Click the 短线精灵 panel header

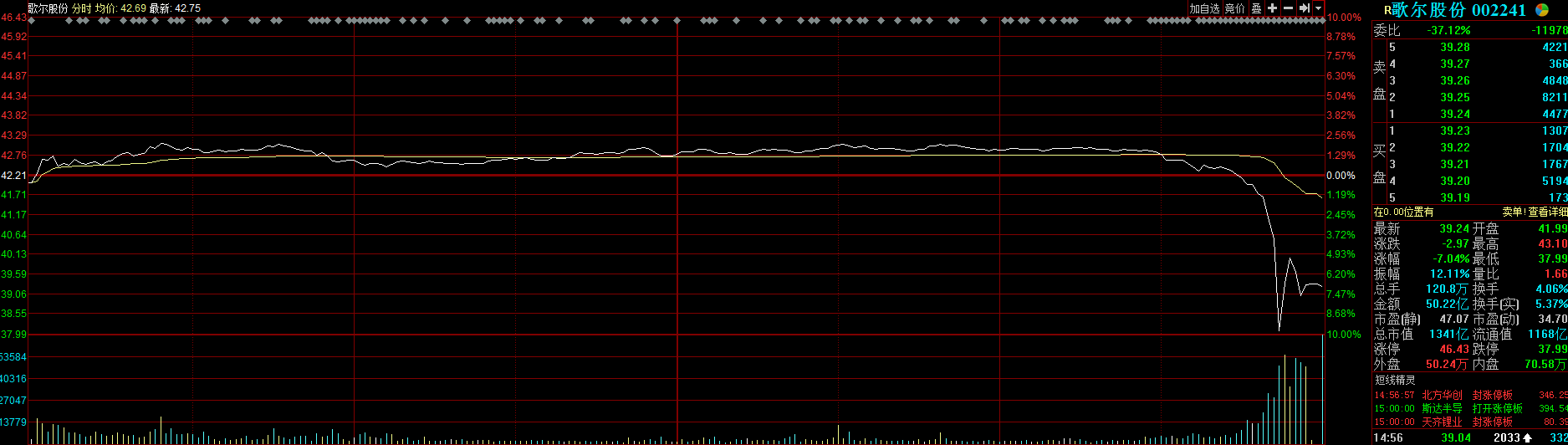pos(1395,380)
